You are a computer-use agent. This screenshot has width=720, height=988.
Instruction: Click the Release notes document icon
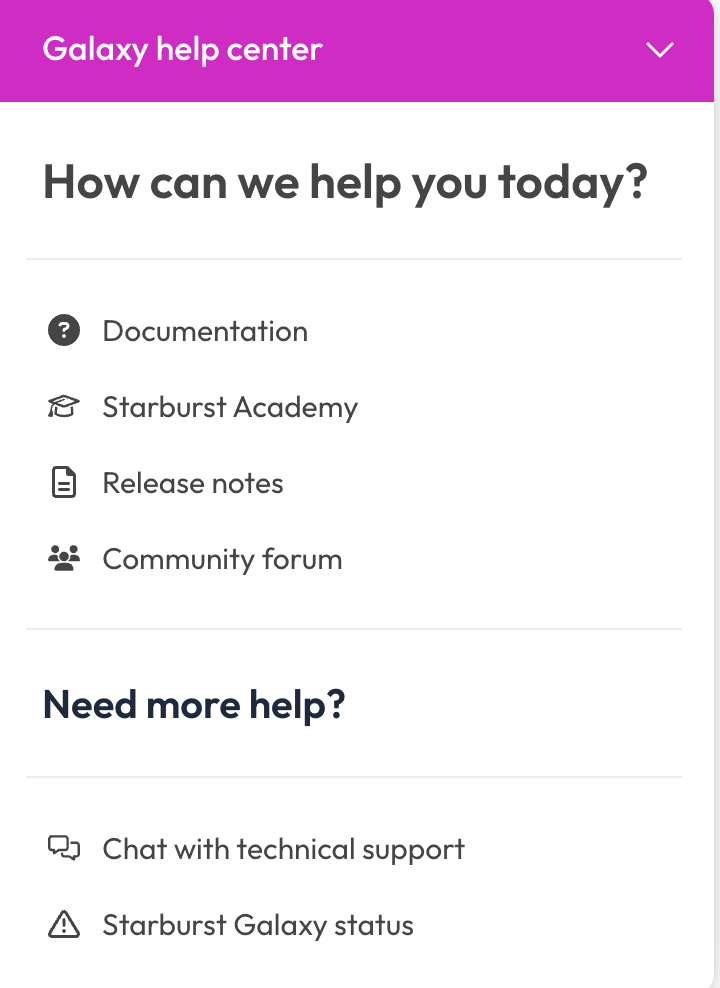click(64, 483)
